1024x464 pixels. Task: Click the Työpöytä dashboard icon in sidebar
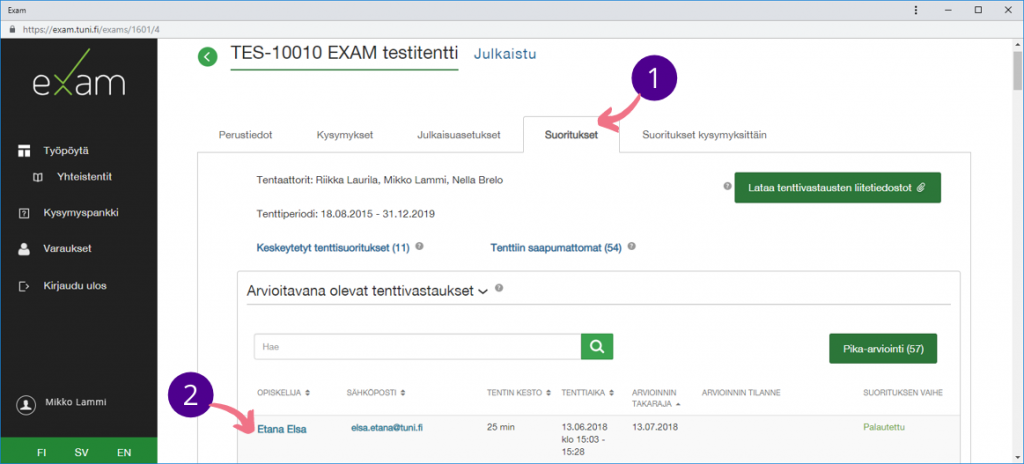click(x=25, y=150)
